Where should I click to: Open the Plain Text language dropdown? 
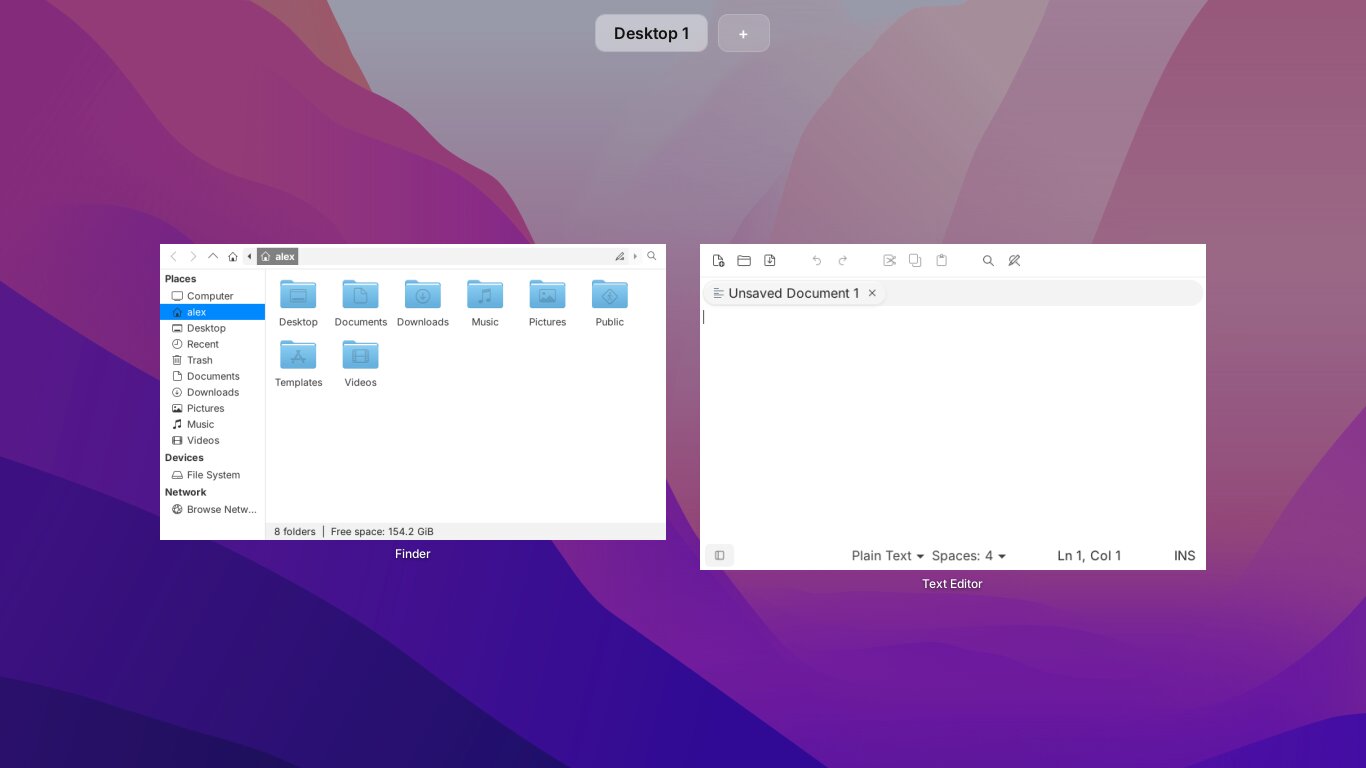coord(888,556)
